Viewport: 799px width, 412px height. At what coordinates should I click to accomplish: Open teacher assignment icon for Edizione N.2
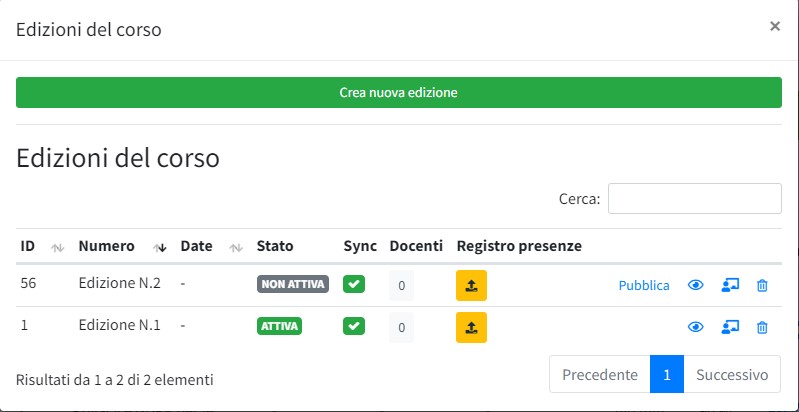(x=729, y=285)
